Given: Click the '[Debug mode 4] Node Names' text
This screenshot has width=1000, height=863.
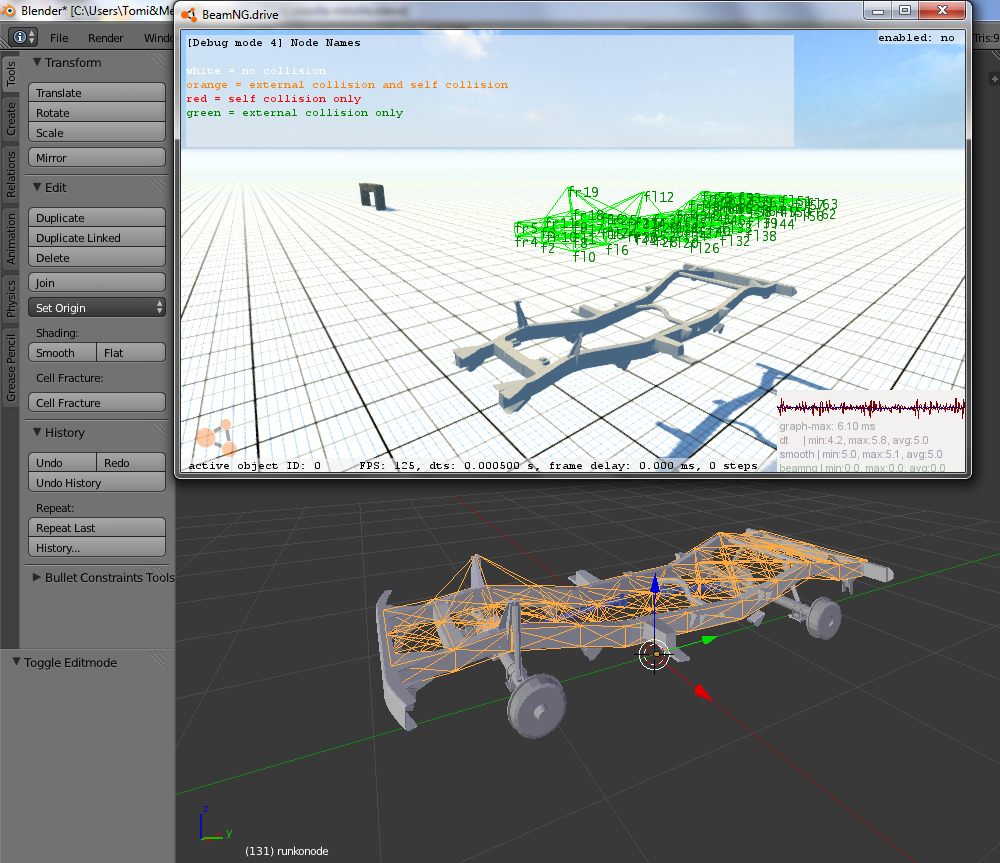Looking at the screenshot, I should point(274,43).
